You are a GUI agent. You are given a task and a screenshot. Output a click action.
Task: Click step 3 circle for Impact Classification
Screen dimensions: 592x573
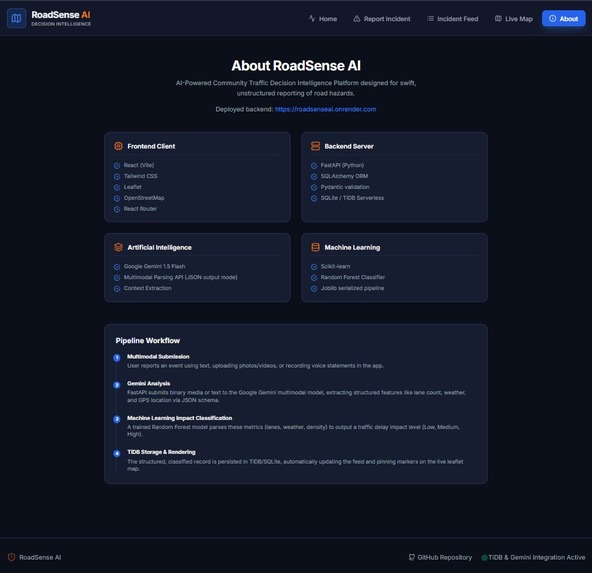pos(117,419)
